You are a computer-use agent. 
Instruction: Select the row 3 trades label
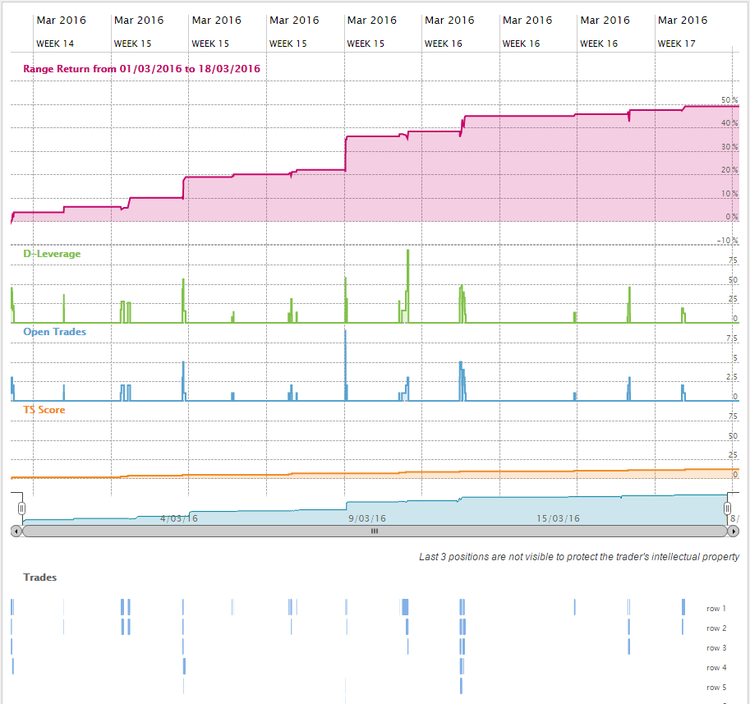click(716, 648)
